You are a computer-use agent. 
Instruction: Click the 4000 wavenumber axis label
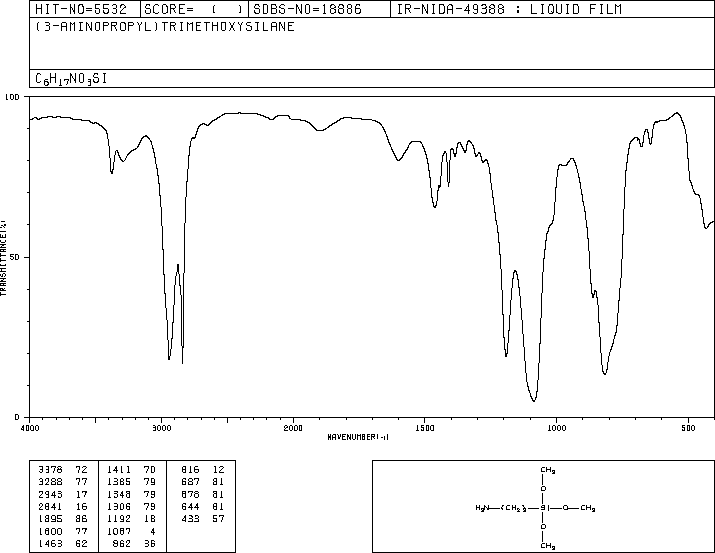(x=30, y=428)
